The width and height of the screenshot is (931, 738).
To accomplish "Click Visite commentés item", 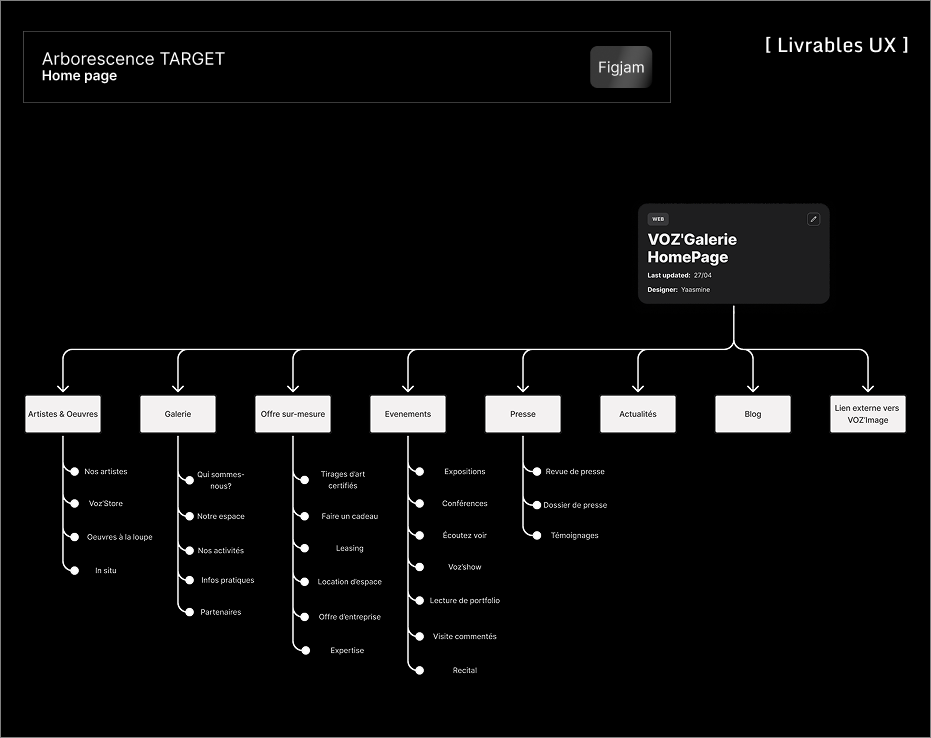I will pos(465,636).
